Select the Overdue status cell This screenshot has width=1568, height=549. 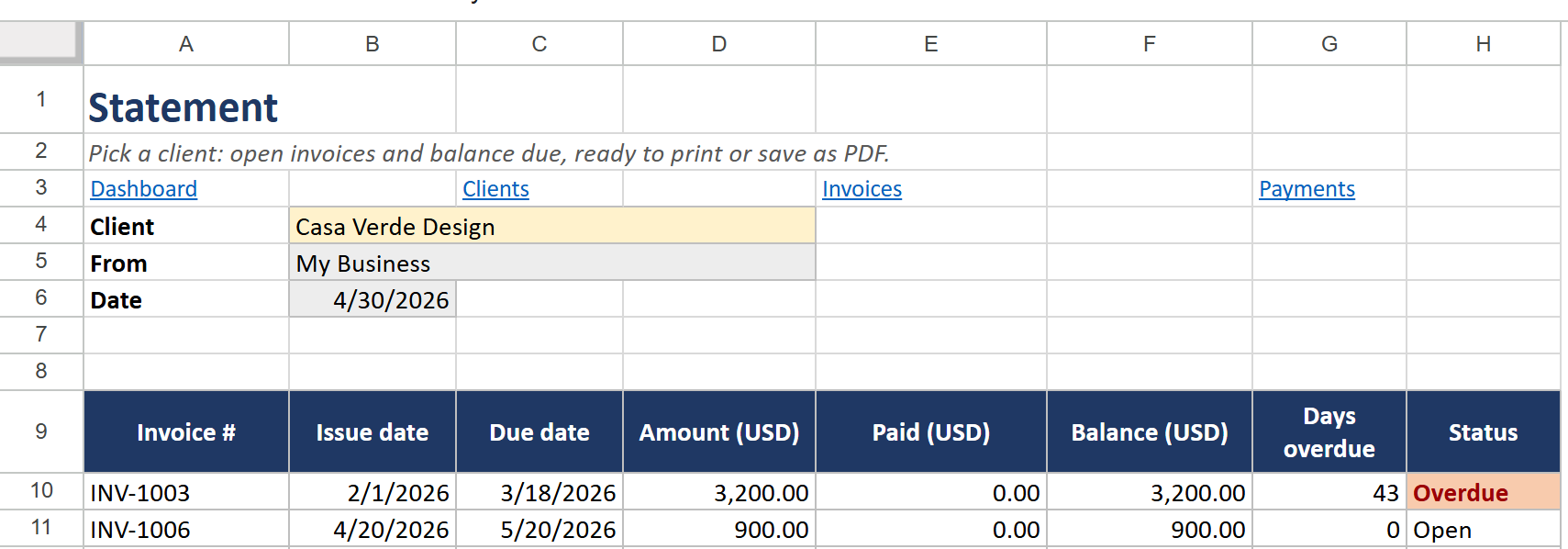(1484, 492)
